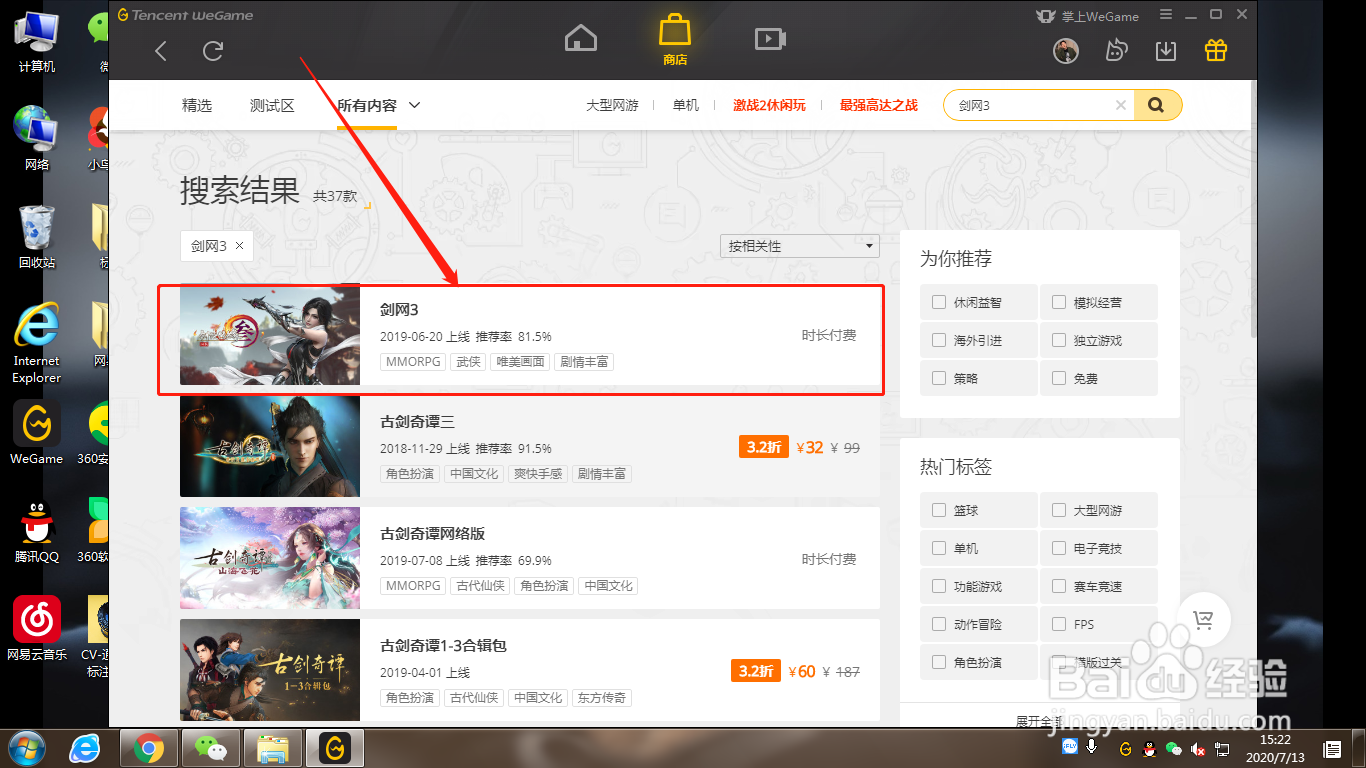Click the 武侠 tag on 剑网3
1366x768 pixels.
pyautogui.click(x=467, y=361)
